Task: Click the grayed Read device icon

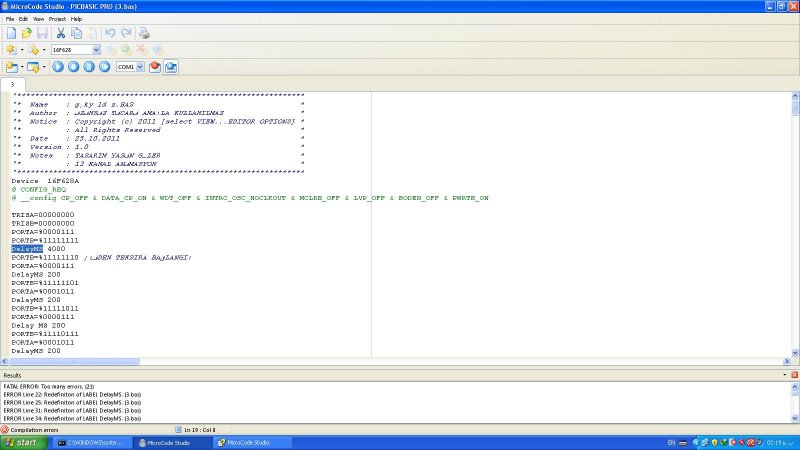Action: (x=111, y=49)
